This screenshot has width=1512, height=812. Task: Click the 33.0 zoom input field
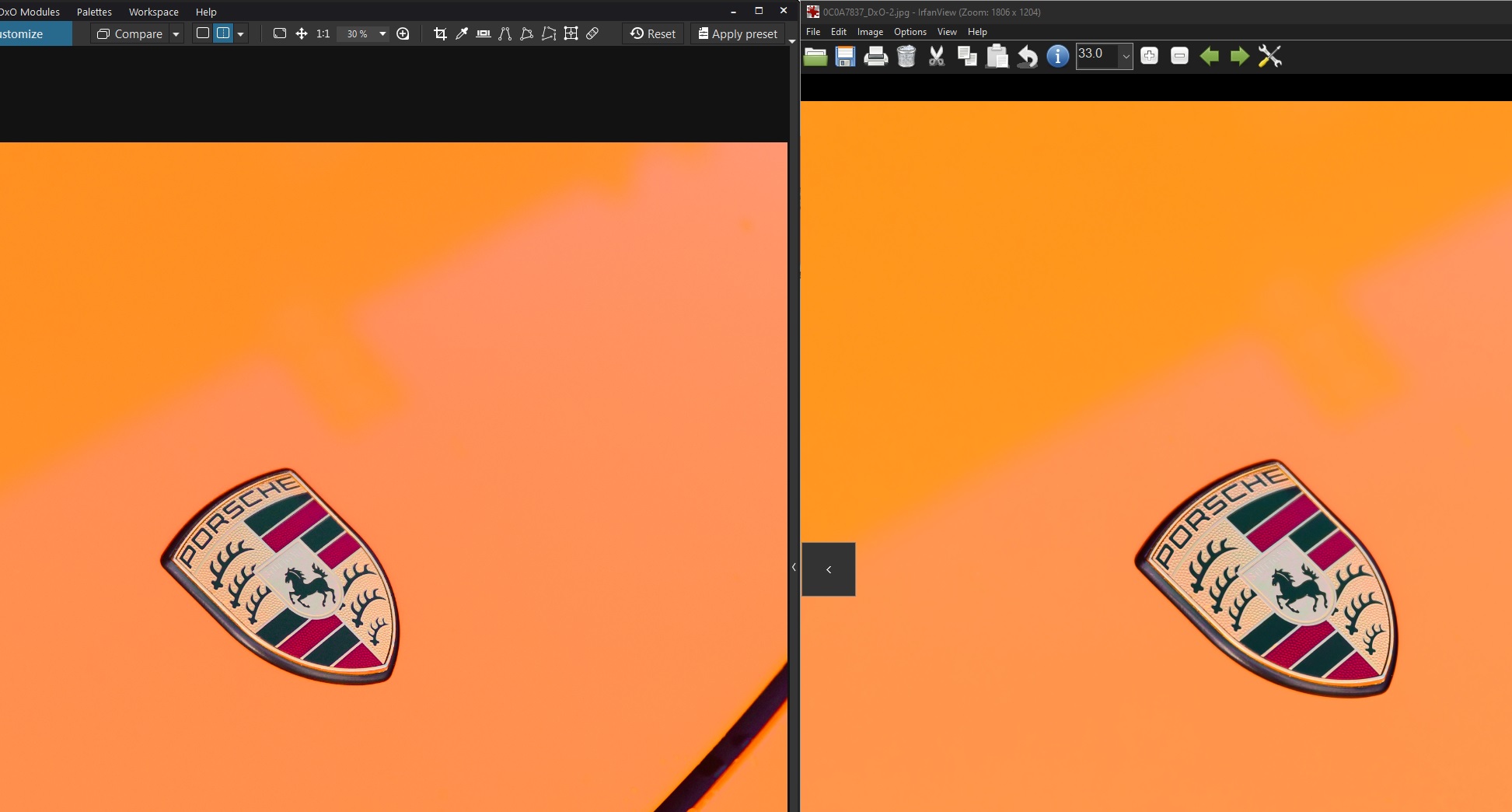click(x=1096, y=54)
